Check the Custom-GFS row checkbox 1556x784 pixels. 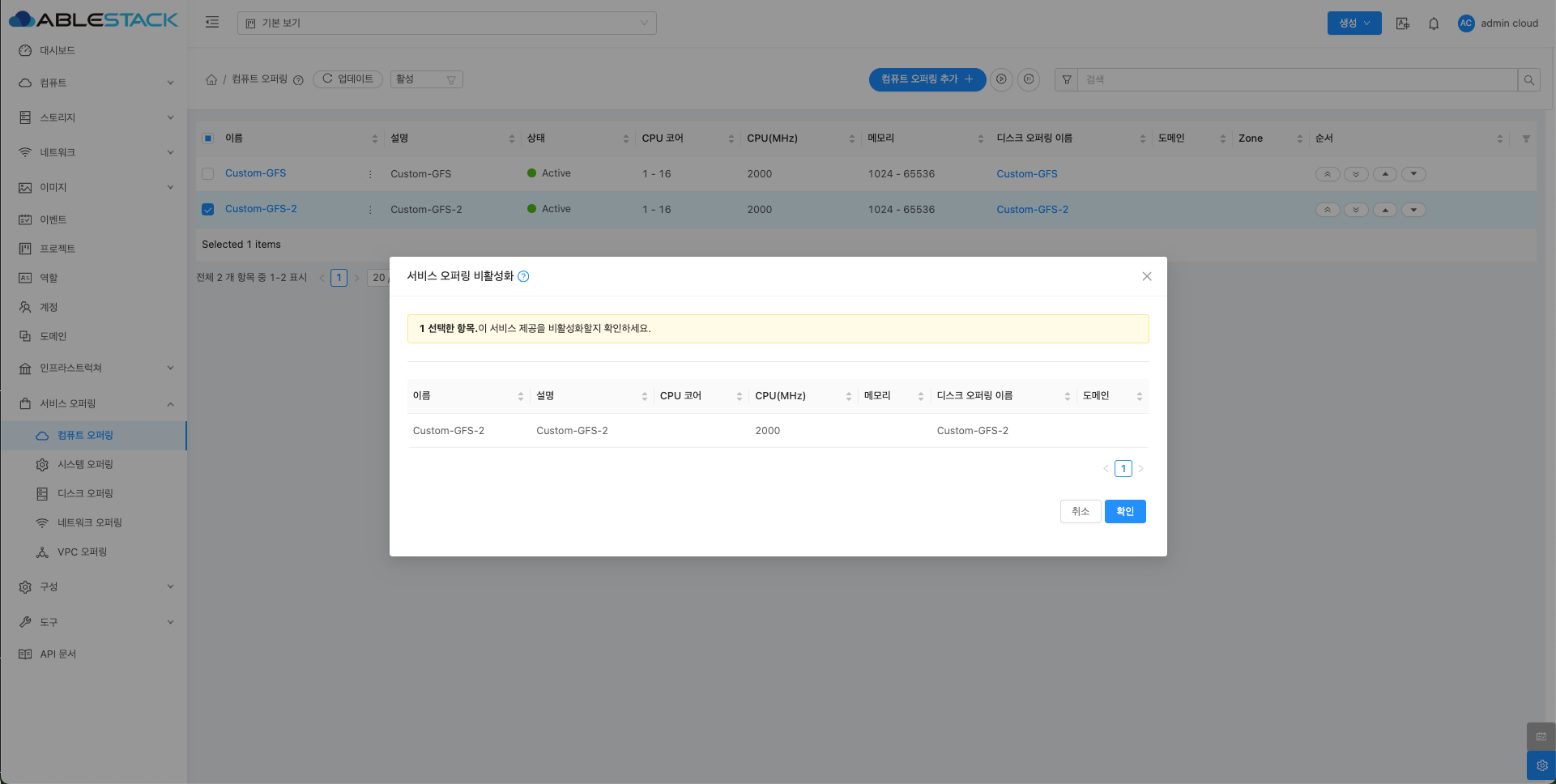208,174
